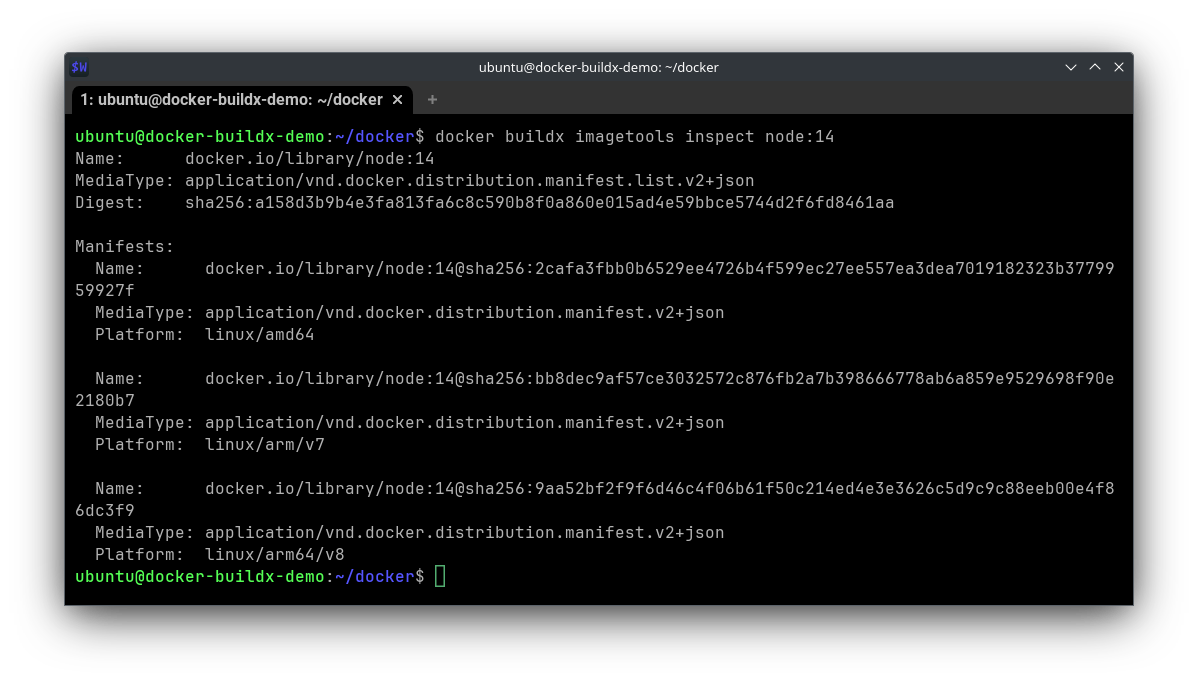Close the terminal window

tap(1119, 68)
